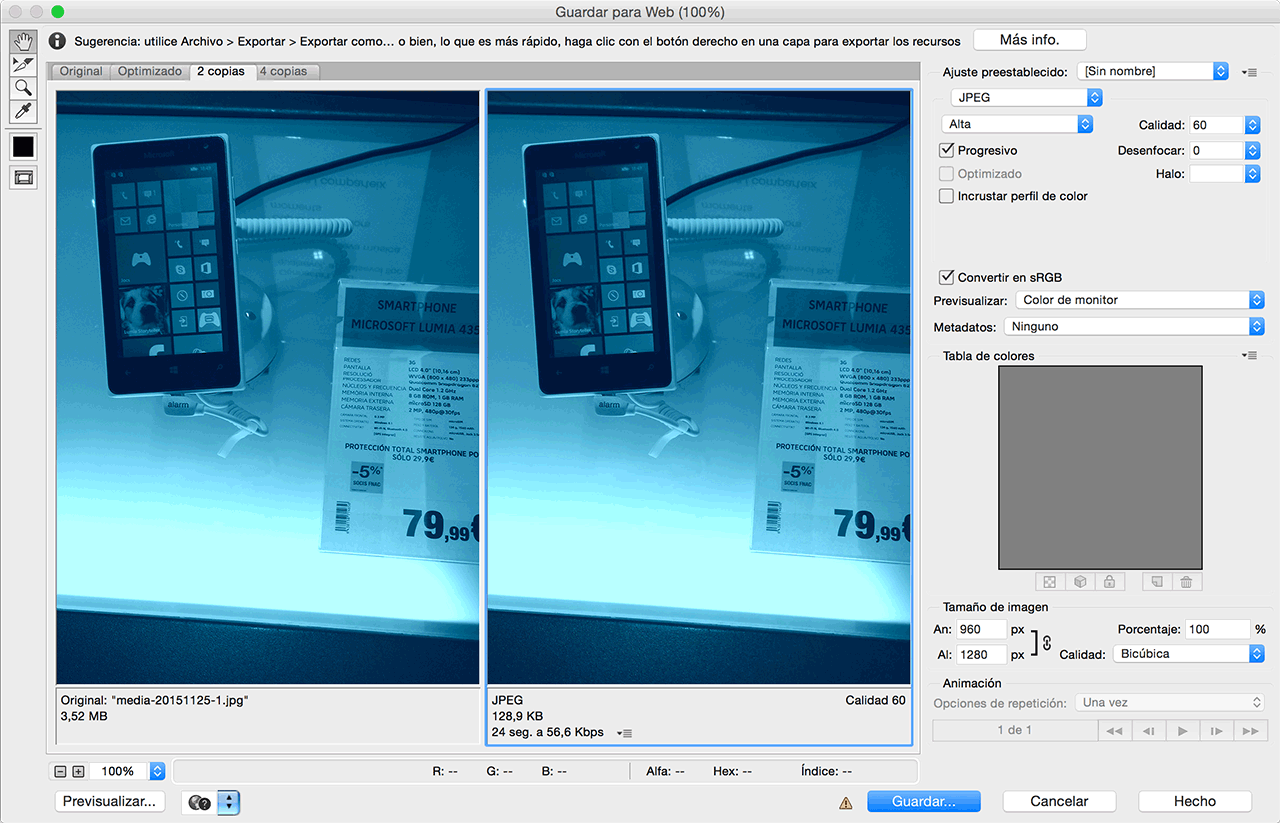
Task: Select the Slice Select tool
Action: click(23, 64)
